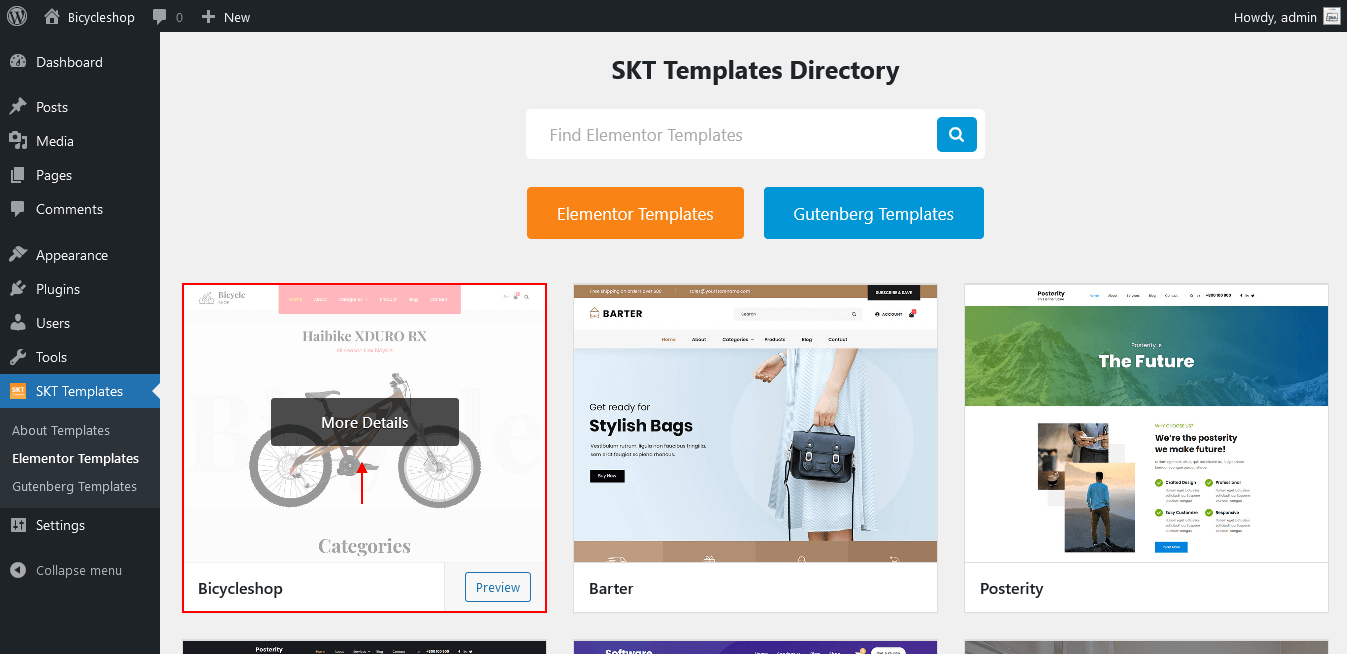The width and height of the screenshot is (1347, 654).
Task: Click the SKT Templates logo icon
Action: [18, 391]
